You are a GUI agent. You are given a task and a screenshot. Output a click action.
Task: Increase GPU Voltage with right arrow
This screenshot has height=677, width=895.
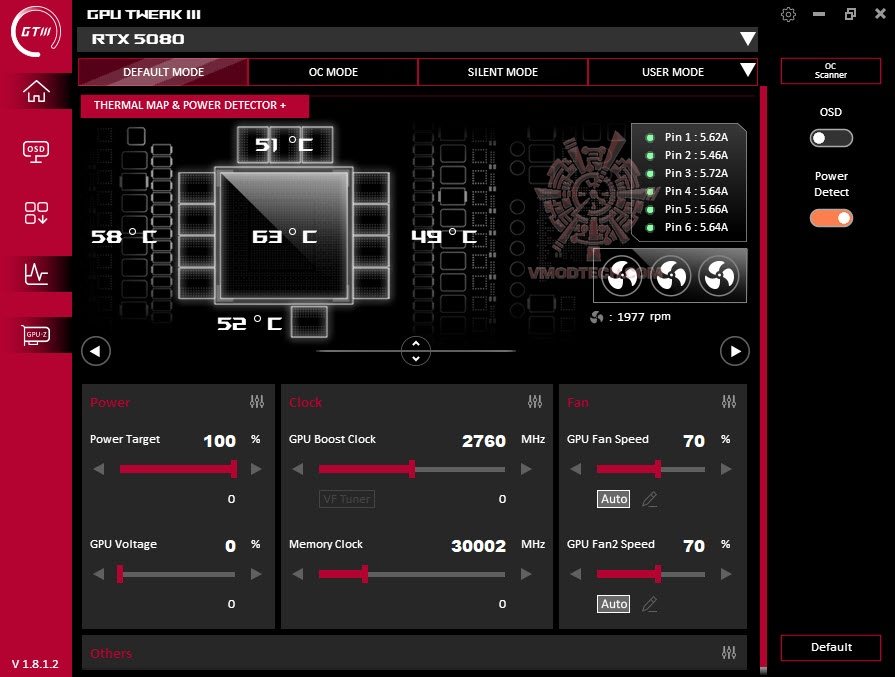[x=256, y=574]
